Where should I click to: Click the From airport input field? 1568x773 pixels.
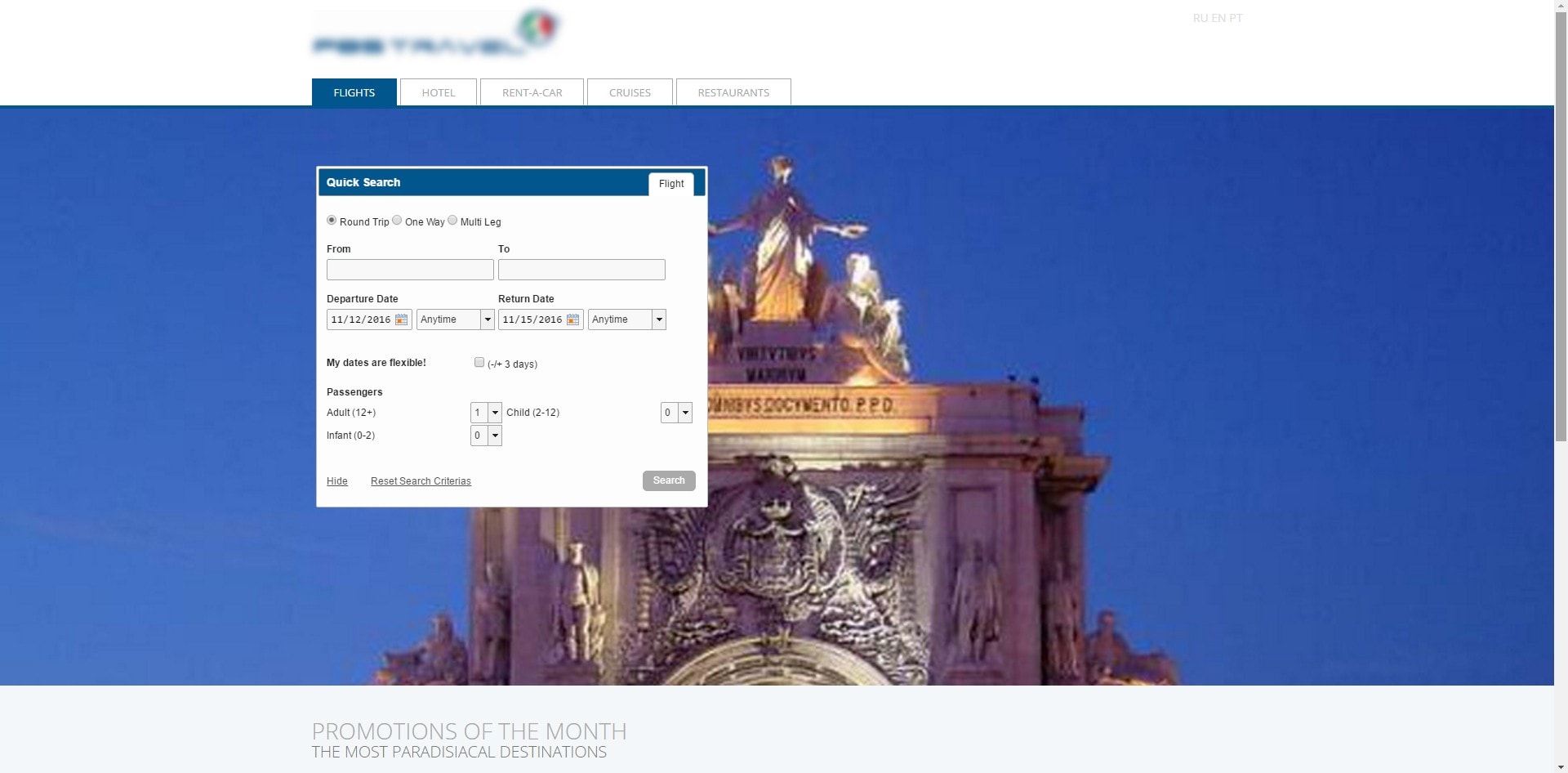(x=410, y=270)
